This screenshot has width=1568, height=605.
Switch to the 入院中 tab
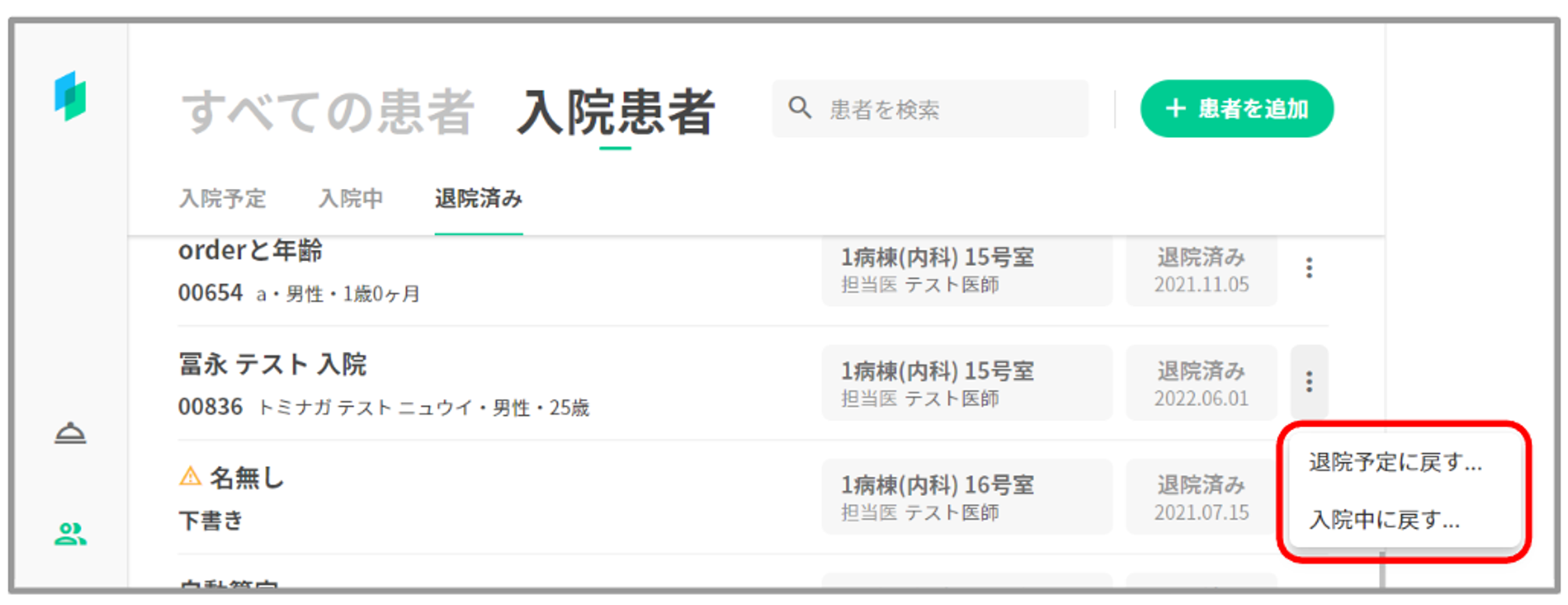coord(350,199)
